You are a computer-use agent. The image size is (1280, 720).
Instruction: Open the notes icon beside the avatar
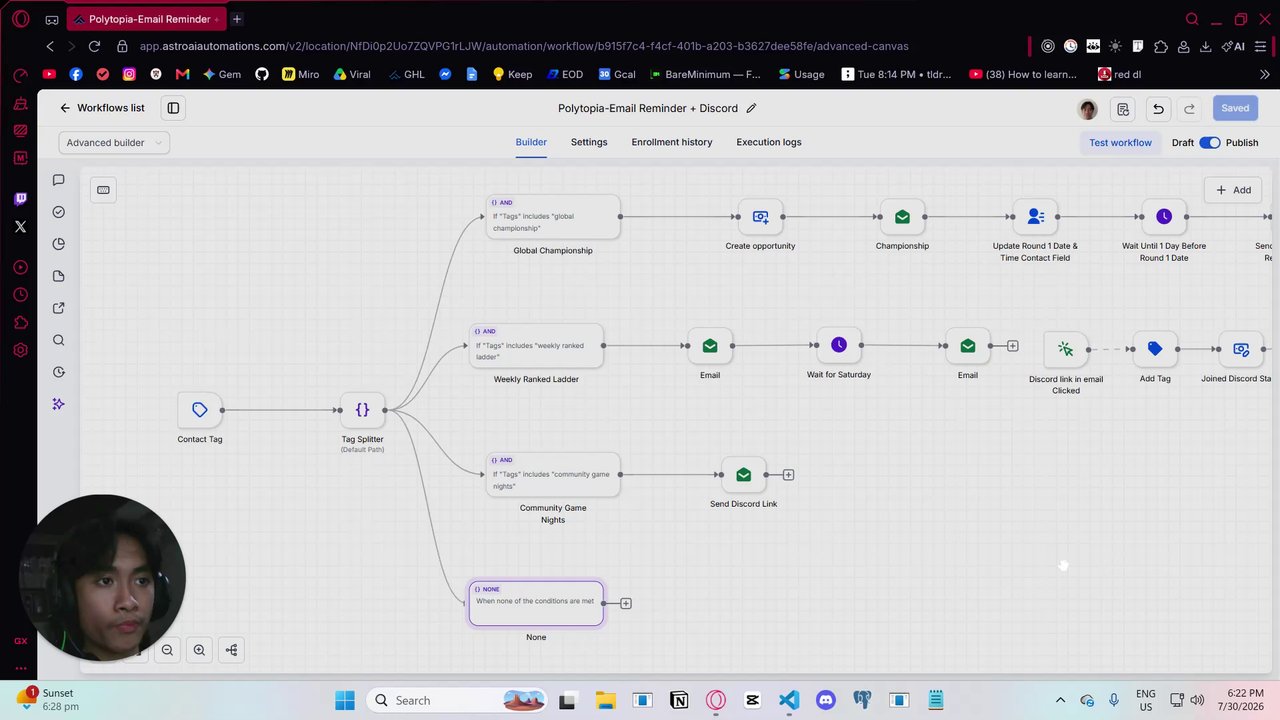click(1123, 109)
